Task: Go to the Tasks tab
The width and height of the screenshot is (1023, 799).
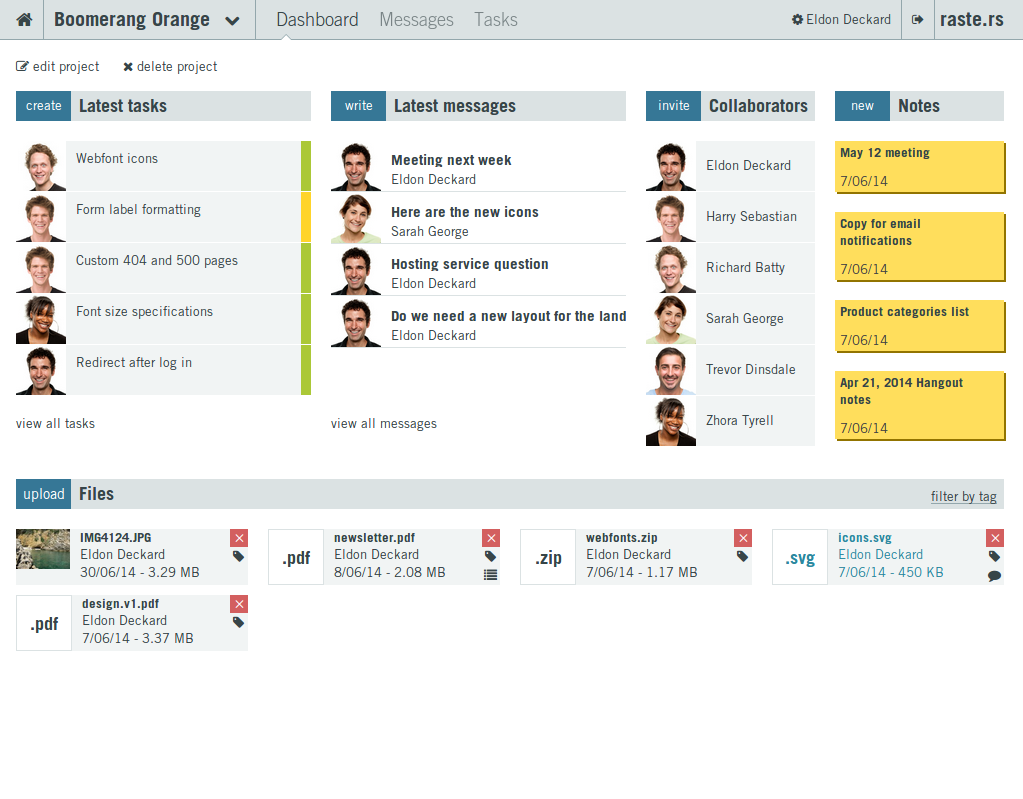Action: click(495, 20)
